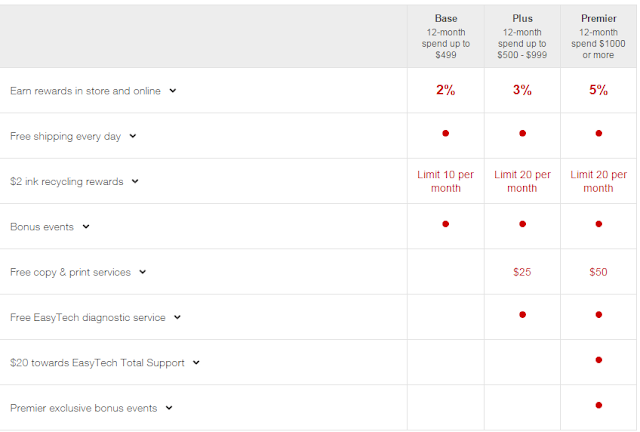The image size is (640, 432).
Task: Expand the Bonus events row
Action: coord(86,227)
